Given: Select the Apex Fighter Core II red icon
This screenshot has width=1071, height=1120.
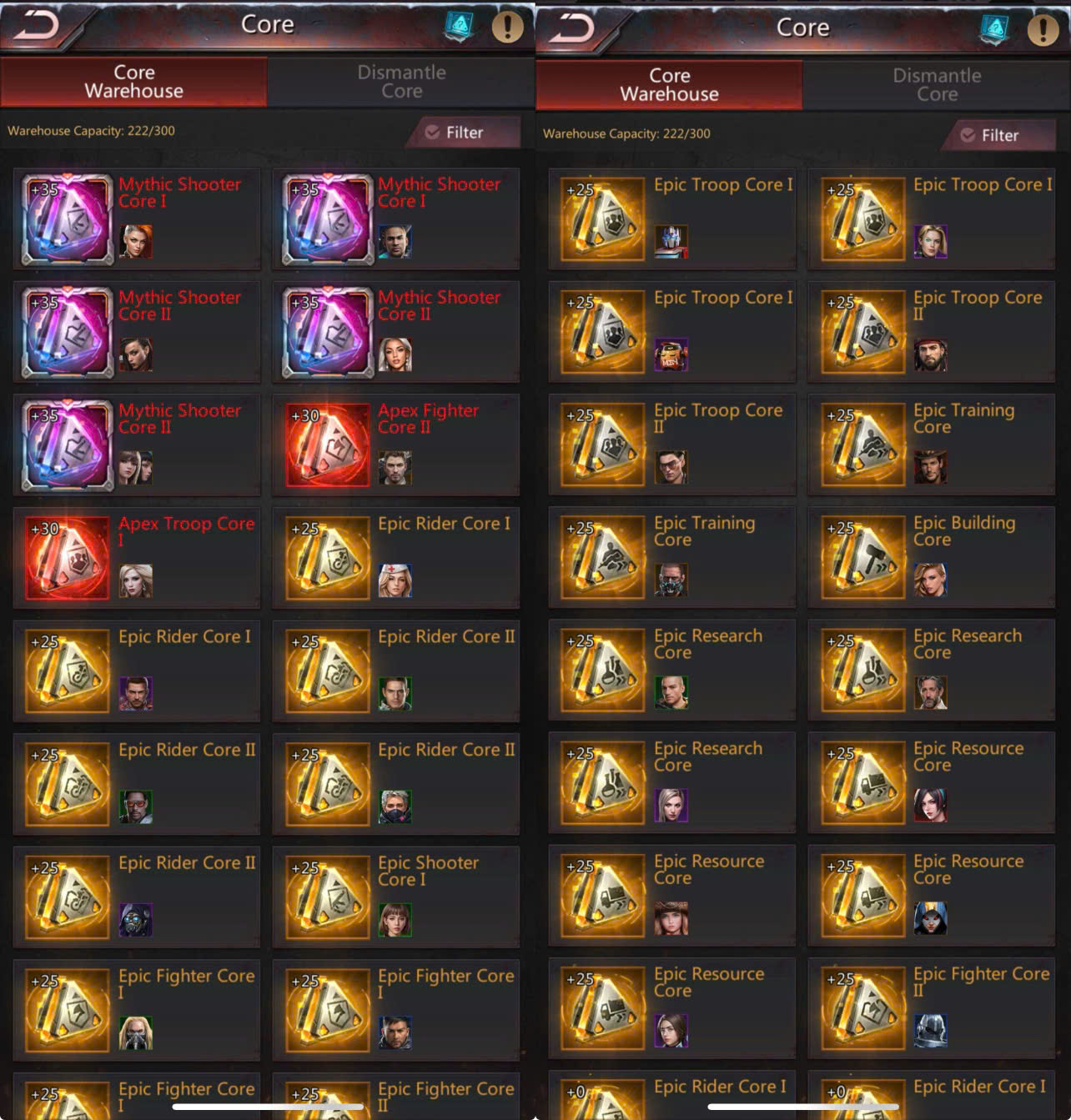Looking at the screenshot, I should click(328, 444).
